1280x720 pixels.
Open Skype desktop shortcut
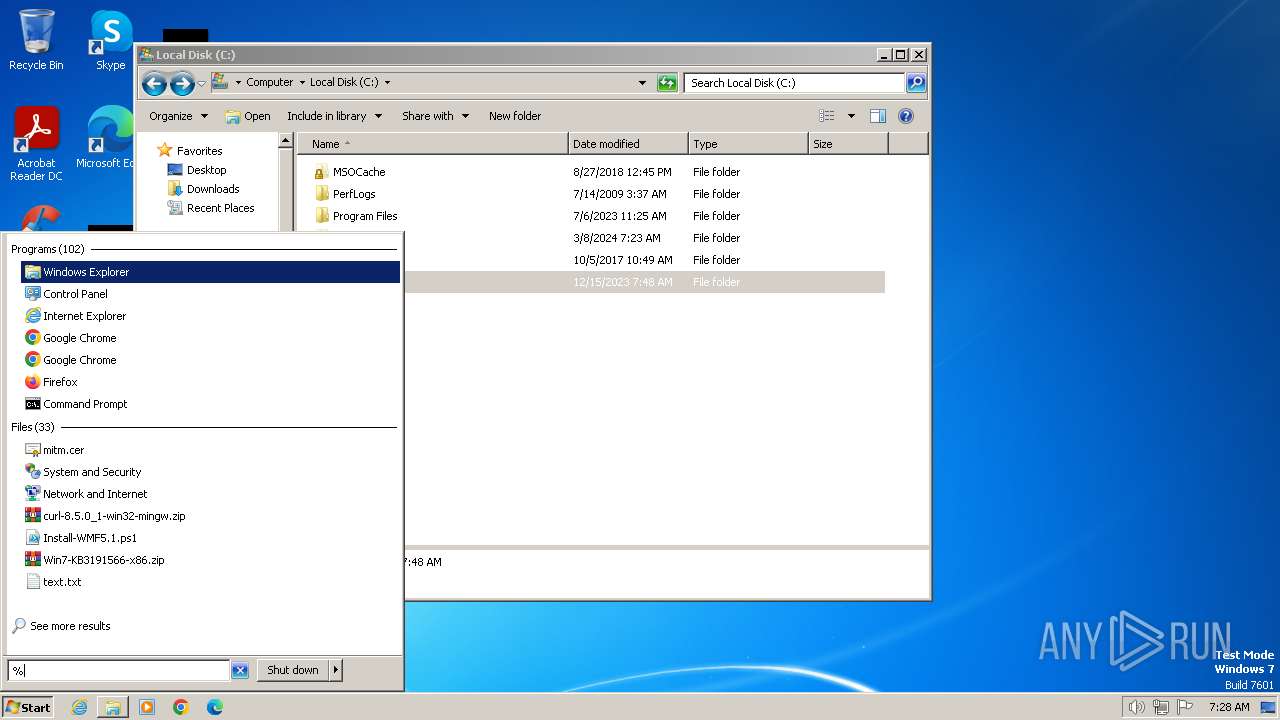coord(110,40)
